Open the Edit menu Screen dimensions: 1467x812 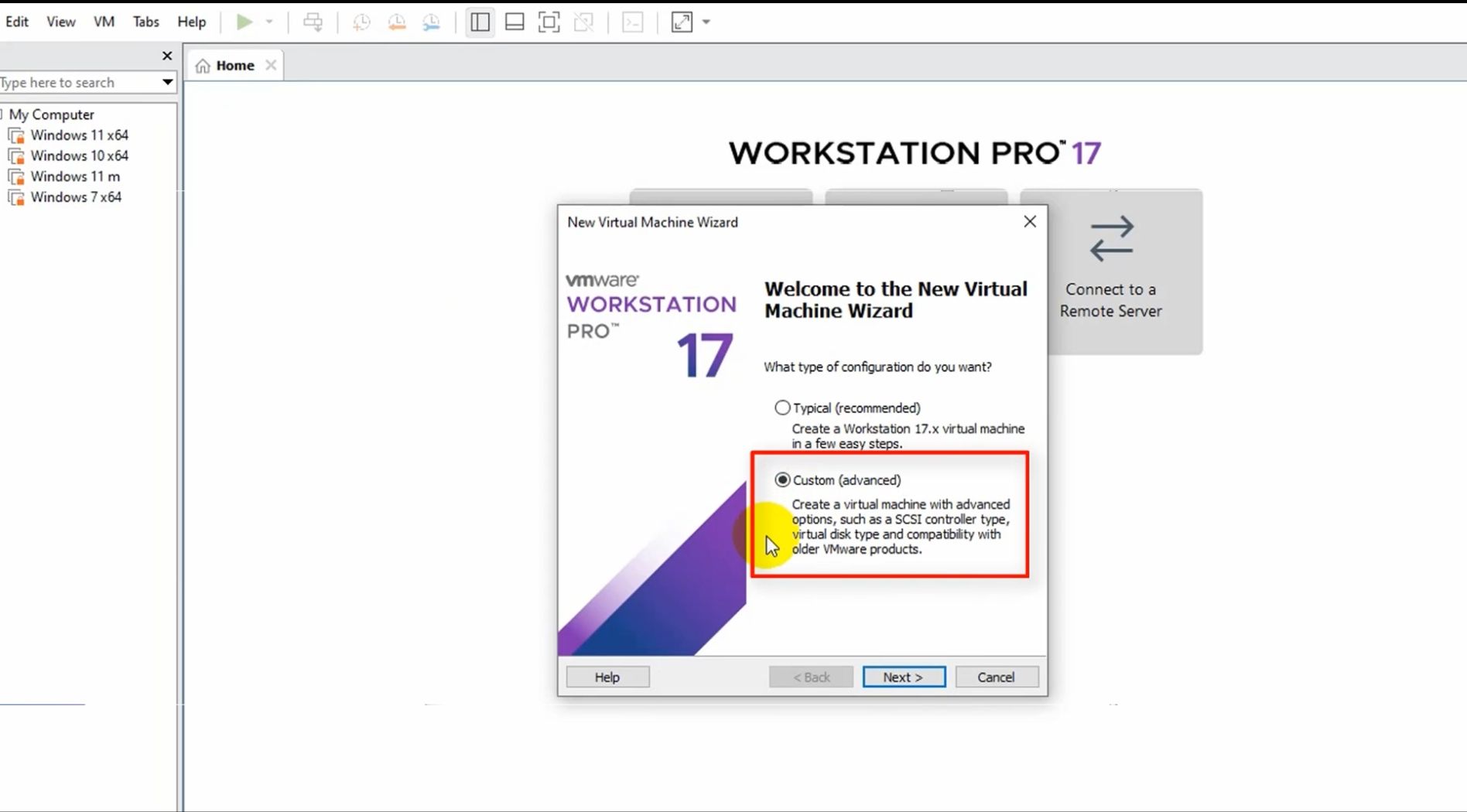pos(17,22)
